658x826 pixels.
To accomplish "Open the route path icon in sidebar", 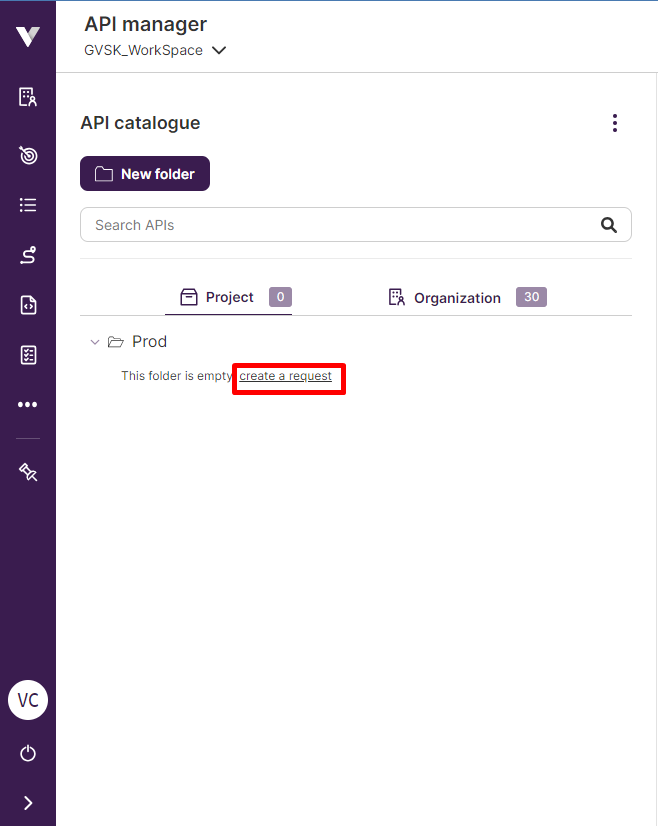I will pyautogui.click(x=28, y=255).
